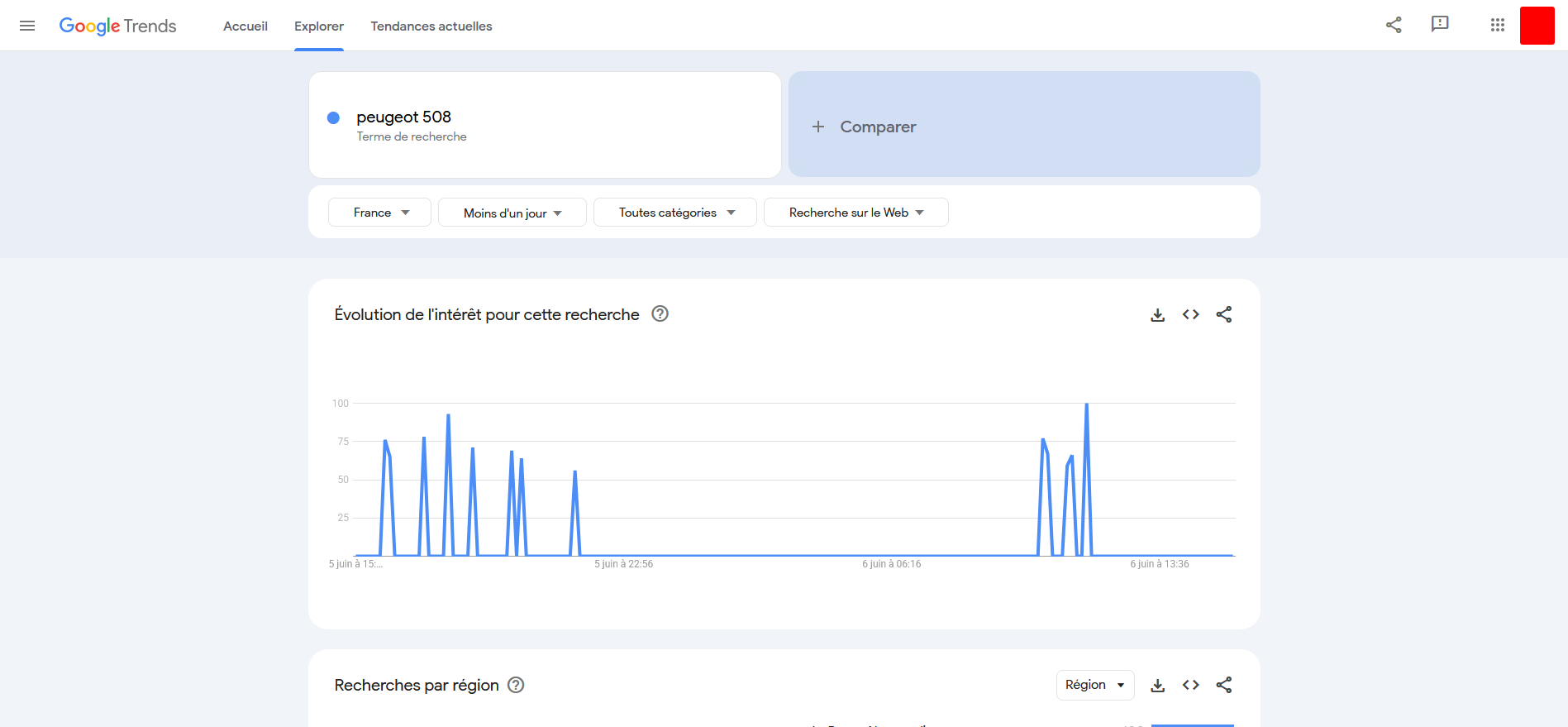Click the 100 peak on the chart line
This screenshot has height=727, width=1568.
pyautogui.click(x=1086, y=404)
